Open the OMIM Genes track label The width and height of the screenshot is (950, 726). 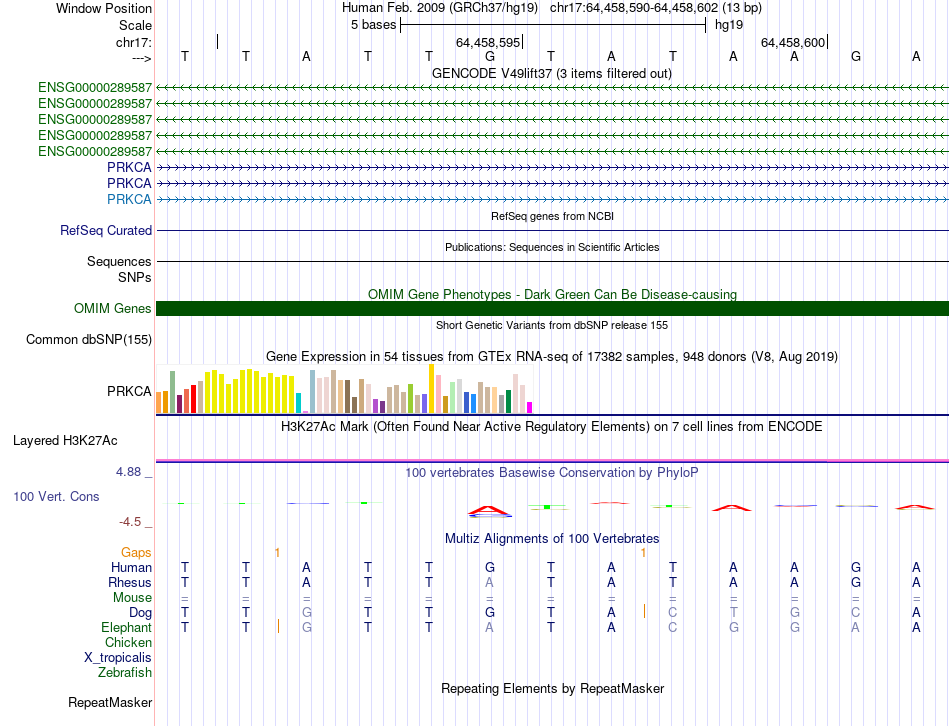point(113,308)
